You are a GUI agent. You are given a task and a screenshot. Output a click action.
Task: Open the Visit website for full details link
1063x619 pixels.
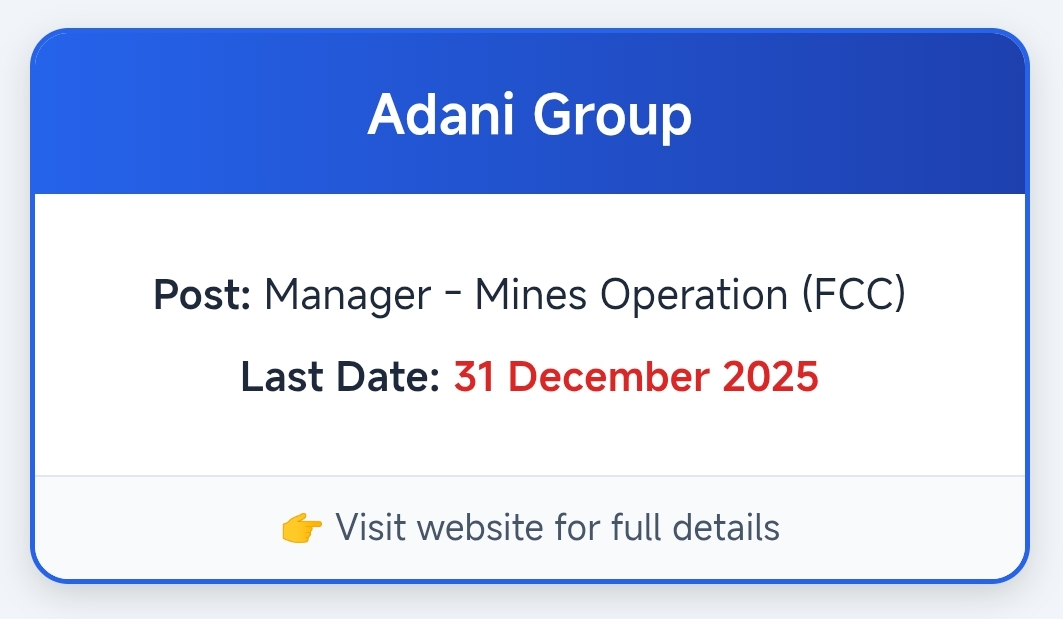click(x=556, y=527)
